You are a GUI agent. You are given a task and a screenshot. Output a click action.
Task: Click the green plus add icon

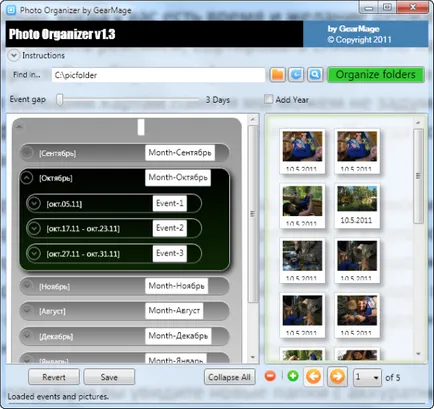point(293,376)
